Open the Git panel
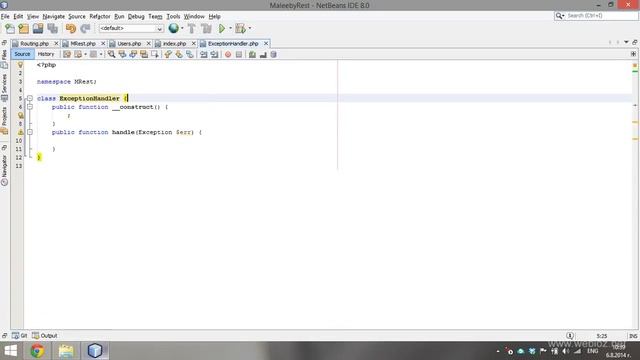Image resolution: width=640 pixels, height=360 pixels. [x=20, y=336]
